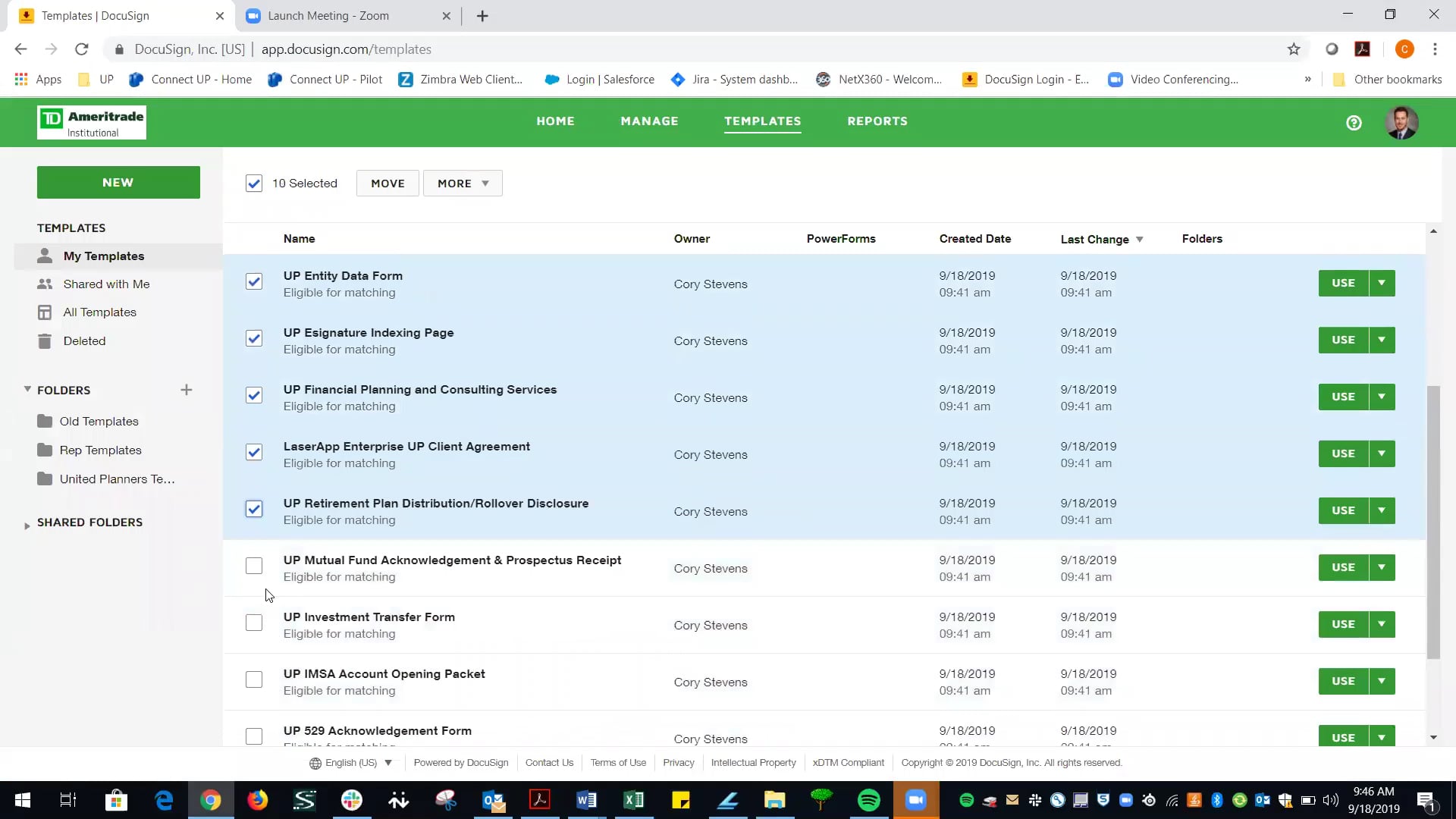The height and width of the screenshot is (819, 1456).
Task: Uncheck the UP Entity Data Form template
Action: click(253, 281)
